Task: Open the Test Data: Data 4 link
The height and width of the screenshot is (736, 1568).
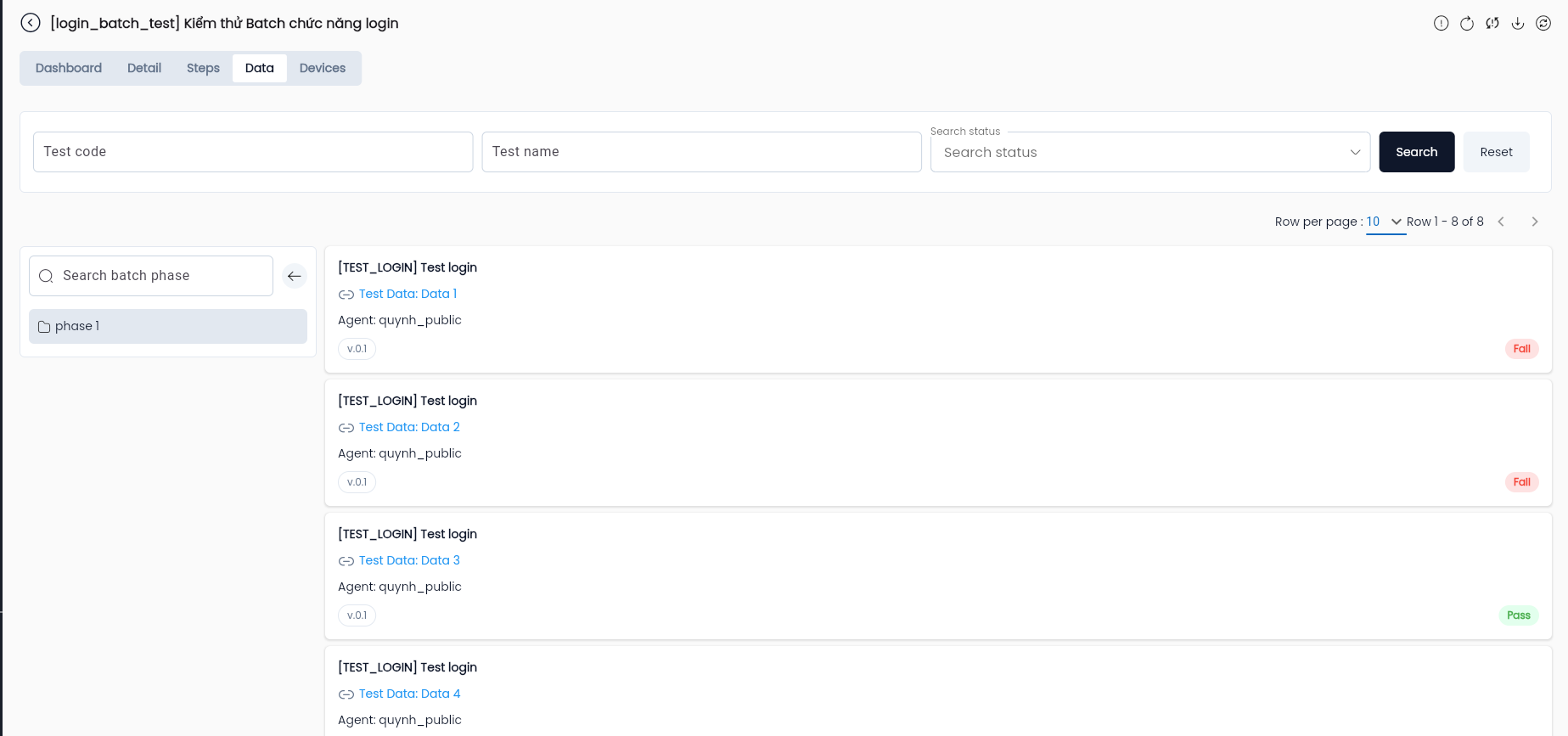Action: pos(409,694)
